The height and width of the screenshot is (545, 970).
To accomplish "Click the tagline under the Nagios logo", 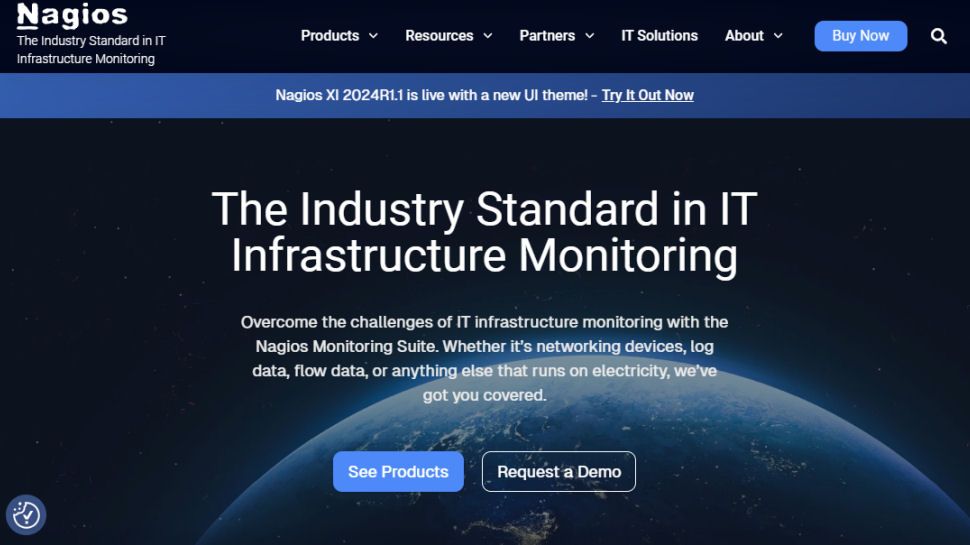I will click(x=91, y=49).
